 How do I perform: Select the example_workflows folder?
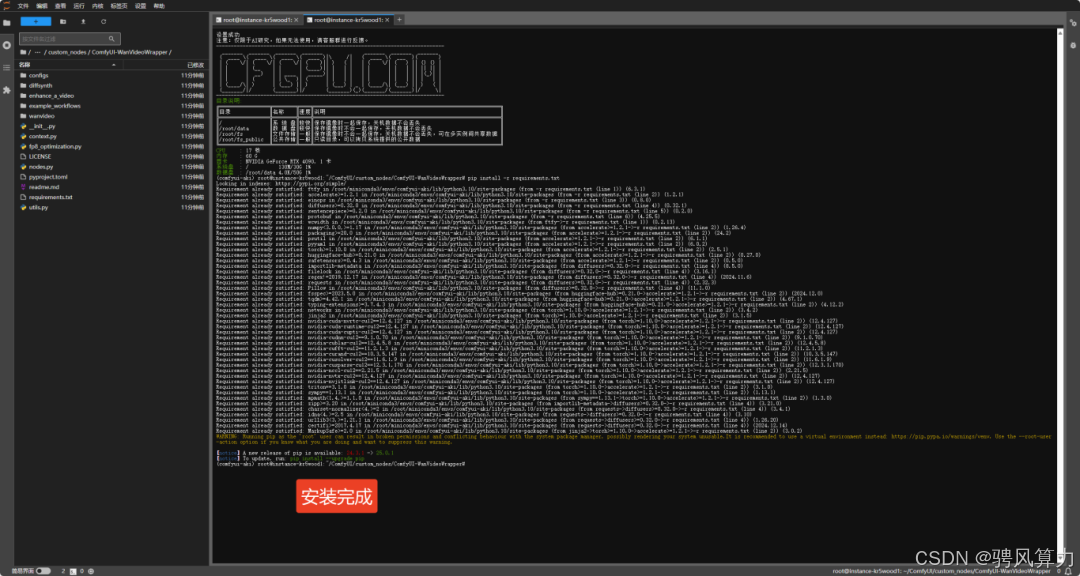pyautogui.click(x=112, y=106)
